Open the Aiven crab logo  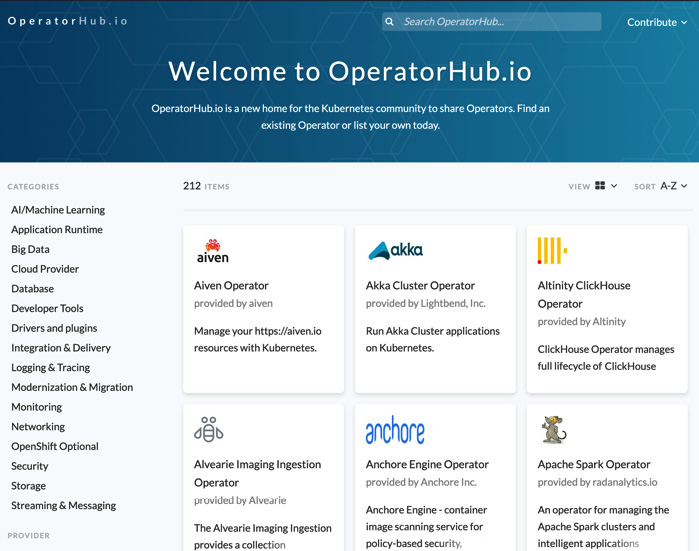[213, 251]
